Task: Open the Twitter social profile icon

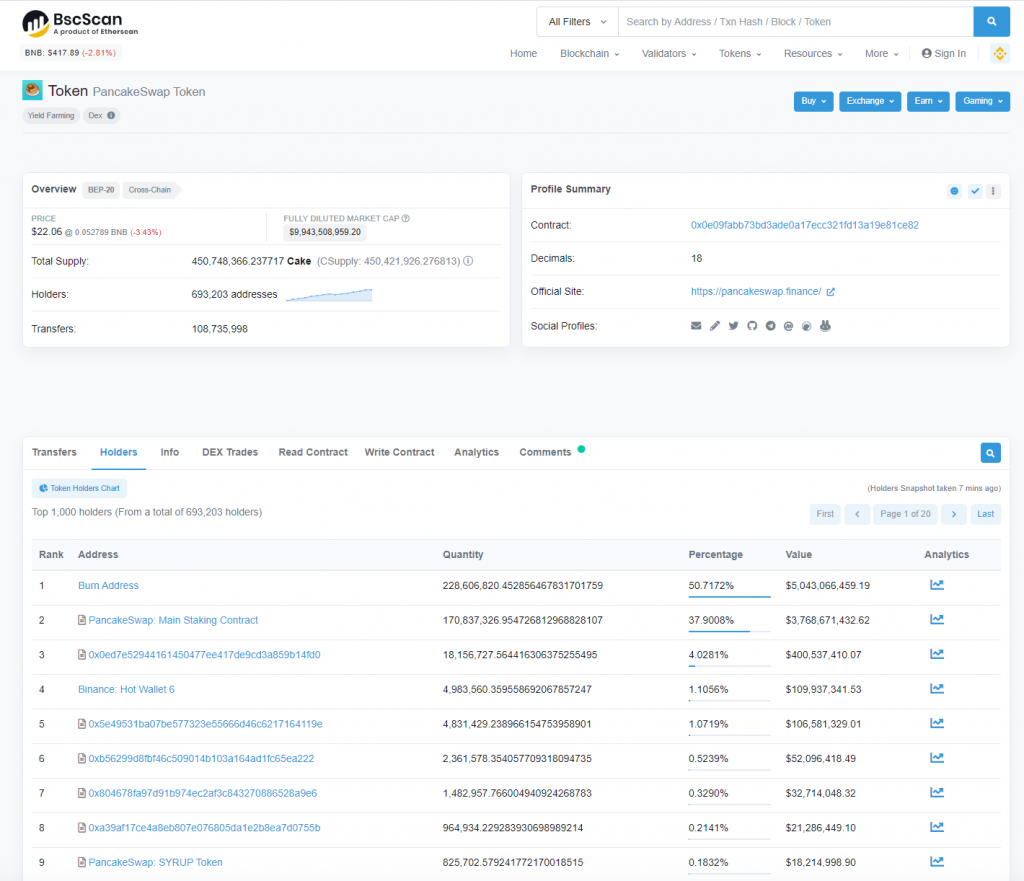Action: point(733,326)
